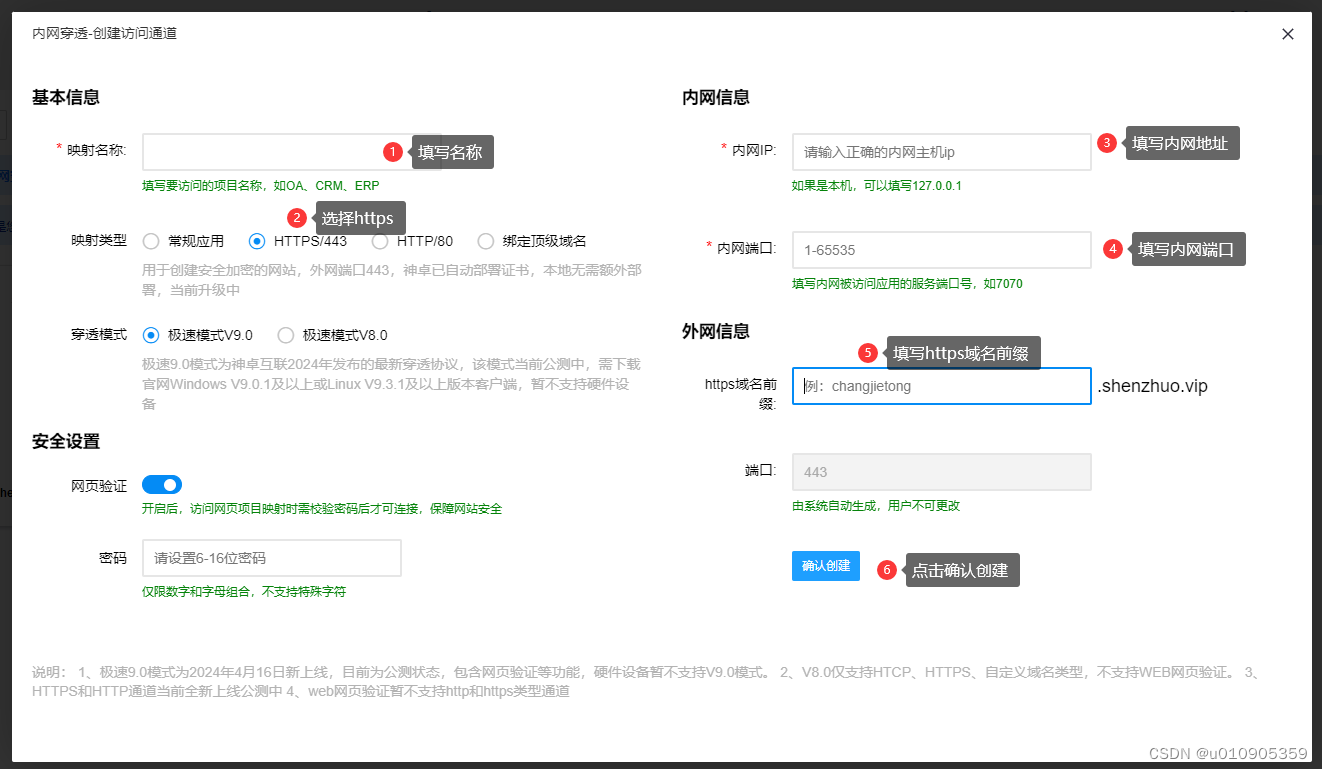
Task: Click the .shenzhuo.vip domain suffix text
Action: pyautogui.click(x=1153, y=386)
